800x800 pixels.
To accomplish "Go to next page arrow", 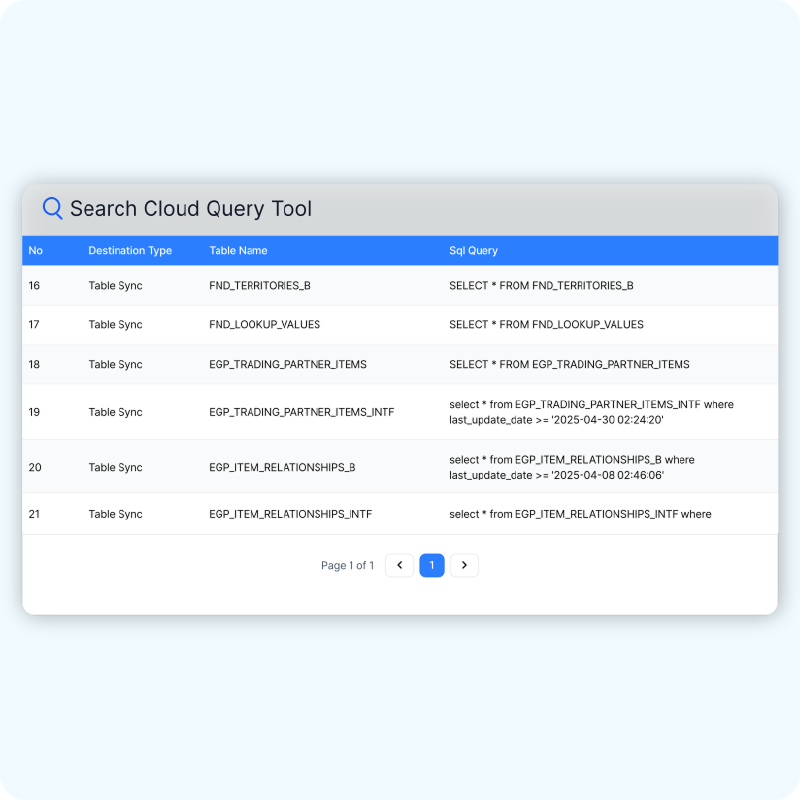I will point(464,565).
